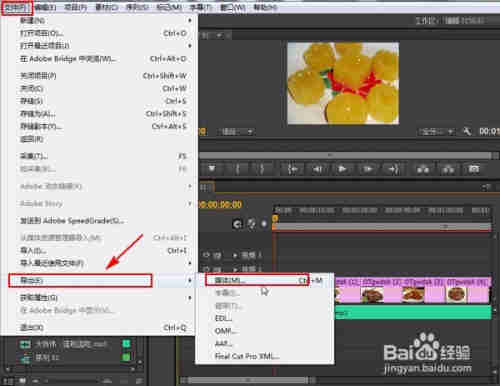Select EDL in the Export submenu

223,318
